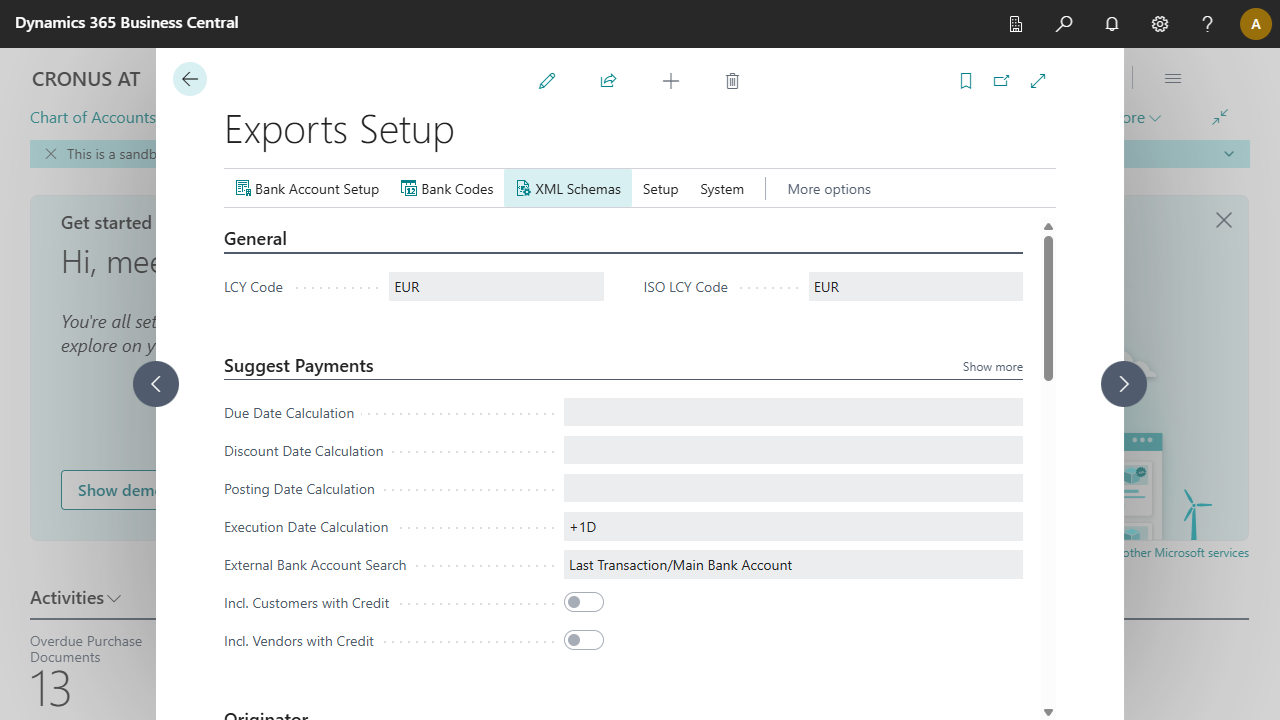Click the back arrow button
The width and height of the screenshot is (1280, 720).
190,80
